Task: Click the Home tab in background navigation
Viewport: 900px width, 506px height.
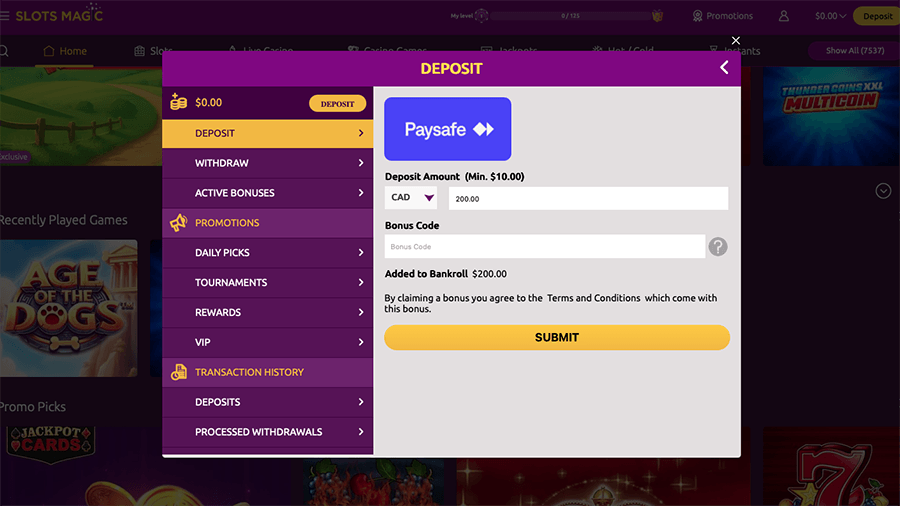Action: (x=65, y=51)
